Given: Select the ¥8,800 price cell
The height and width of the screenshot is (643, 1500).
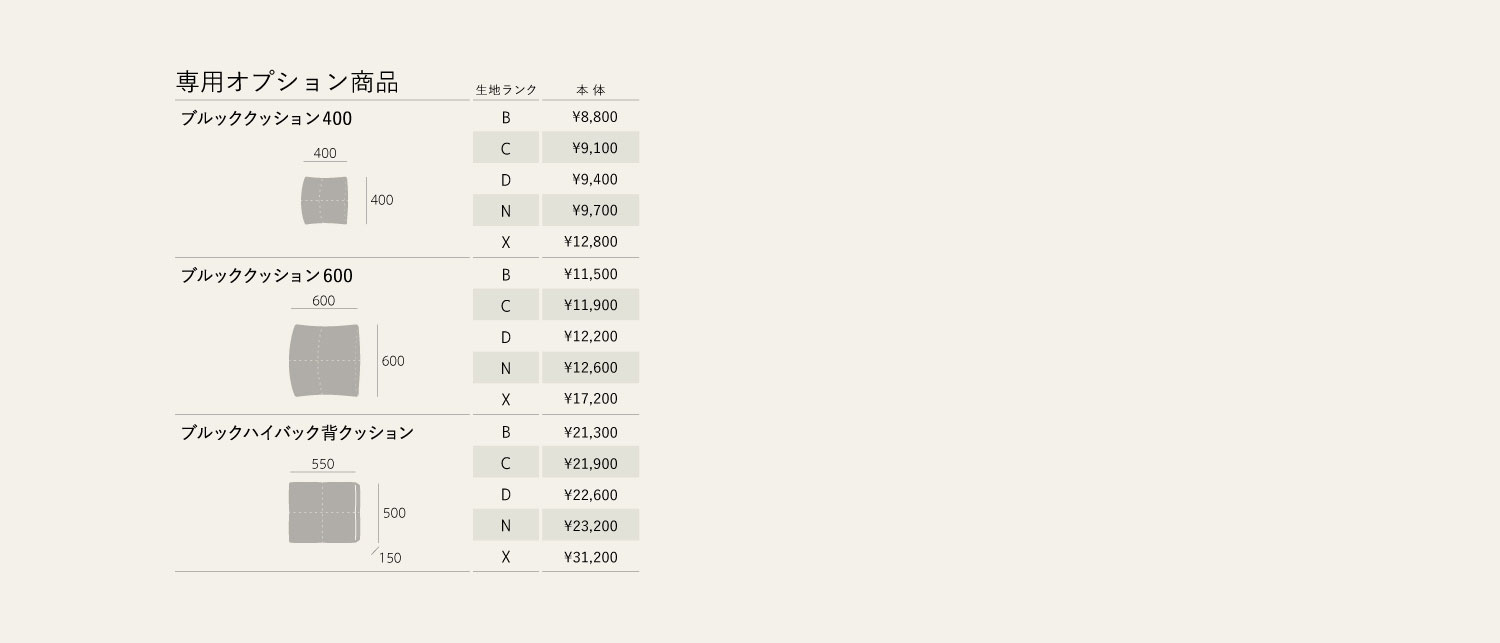Looking at the screenshot, I should click(x=595, y=117).
